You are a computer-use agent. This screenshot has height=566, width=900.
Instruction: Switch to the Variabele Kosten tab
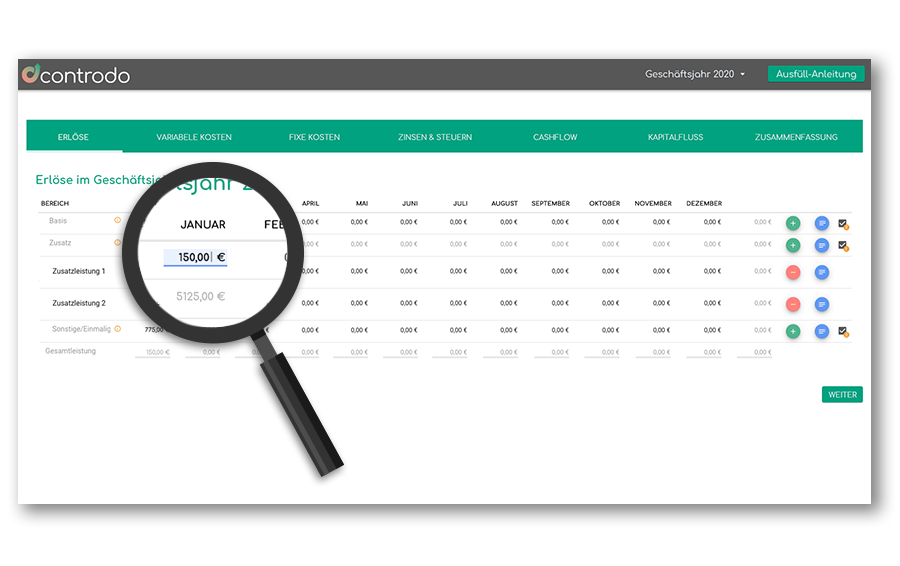click(194, 137)
